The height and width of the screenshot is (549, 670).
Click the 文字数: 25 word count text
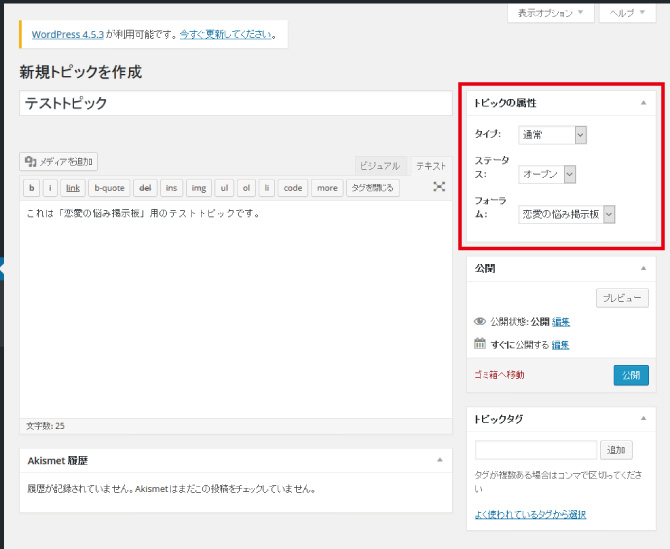pyautogui.click(x=45, y=426)
